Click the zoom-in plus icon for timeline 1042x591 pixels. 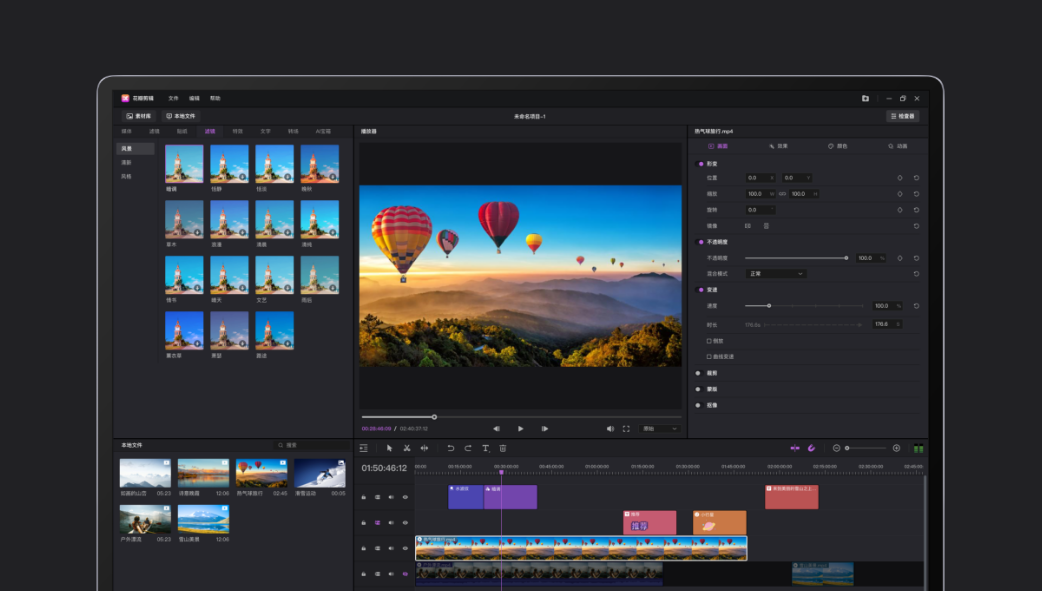click(x=896, y=448)
